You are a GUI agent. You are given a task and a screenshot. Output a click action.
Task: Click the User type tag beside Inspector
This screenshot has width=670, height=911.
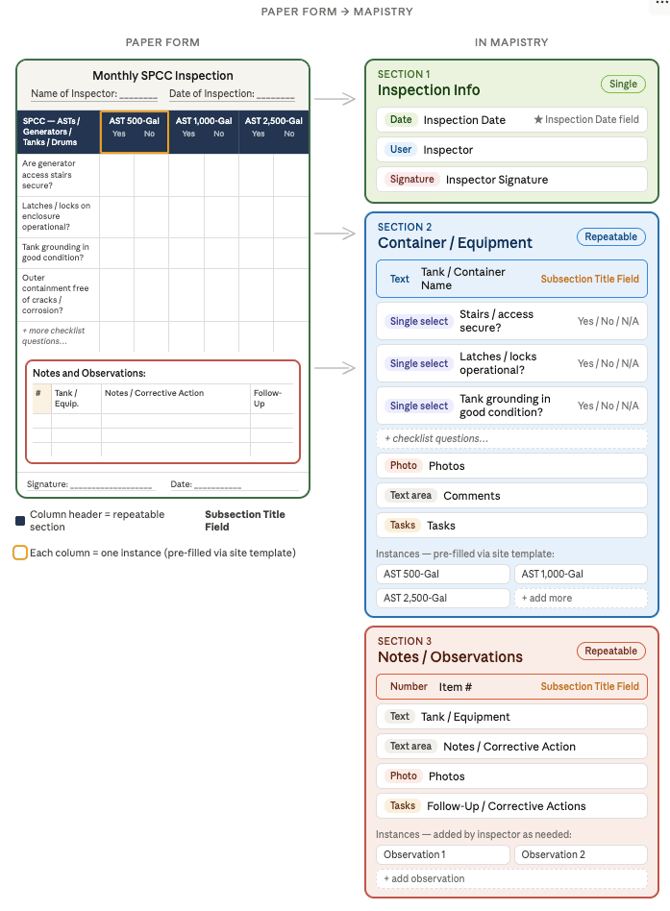[x=400, y=150]
